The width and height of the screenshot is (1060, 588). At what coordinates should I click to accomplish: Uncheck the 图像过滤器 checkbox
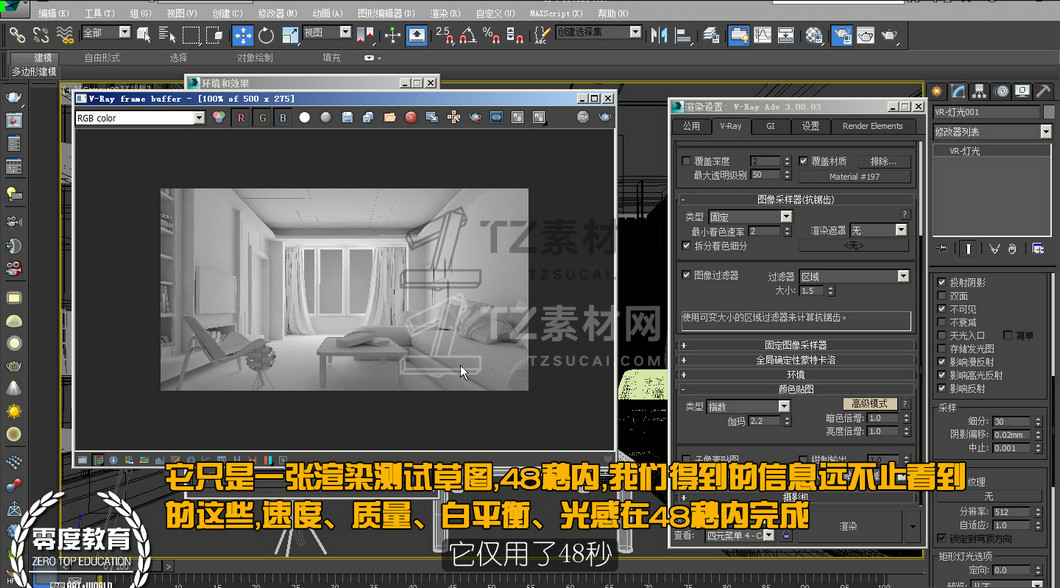point(686,275)
